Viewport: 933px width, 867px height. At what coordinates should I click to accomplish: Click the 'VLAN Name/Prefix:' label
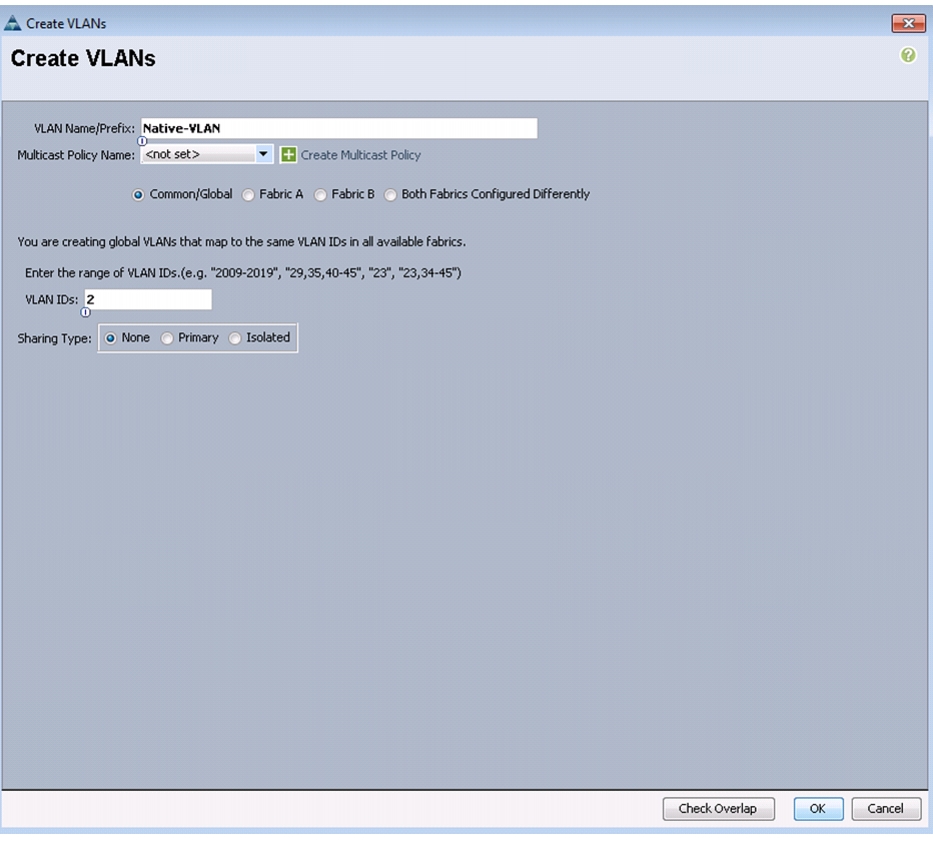point(84,128)
